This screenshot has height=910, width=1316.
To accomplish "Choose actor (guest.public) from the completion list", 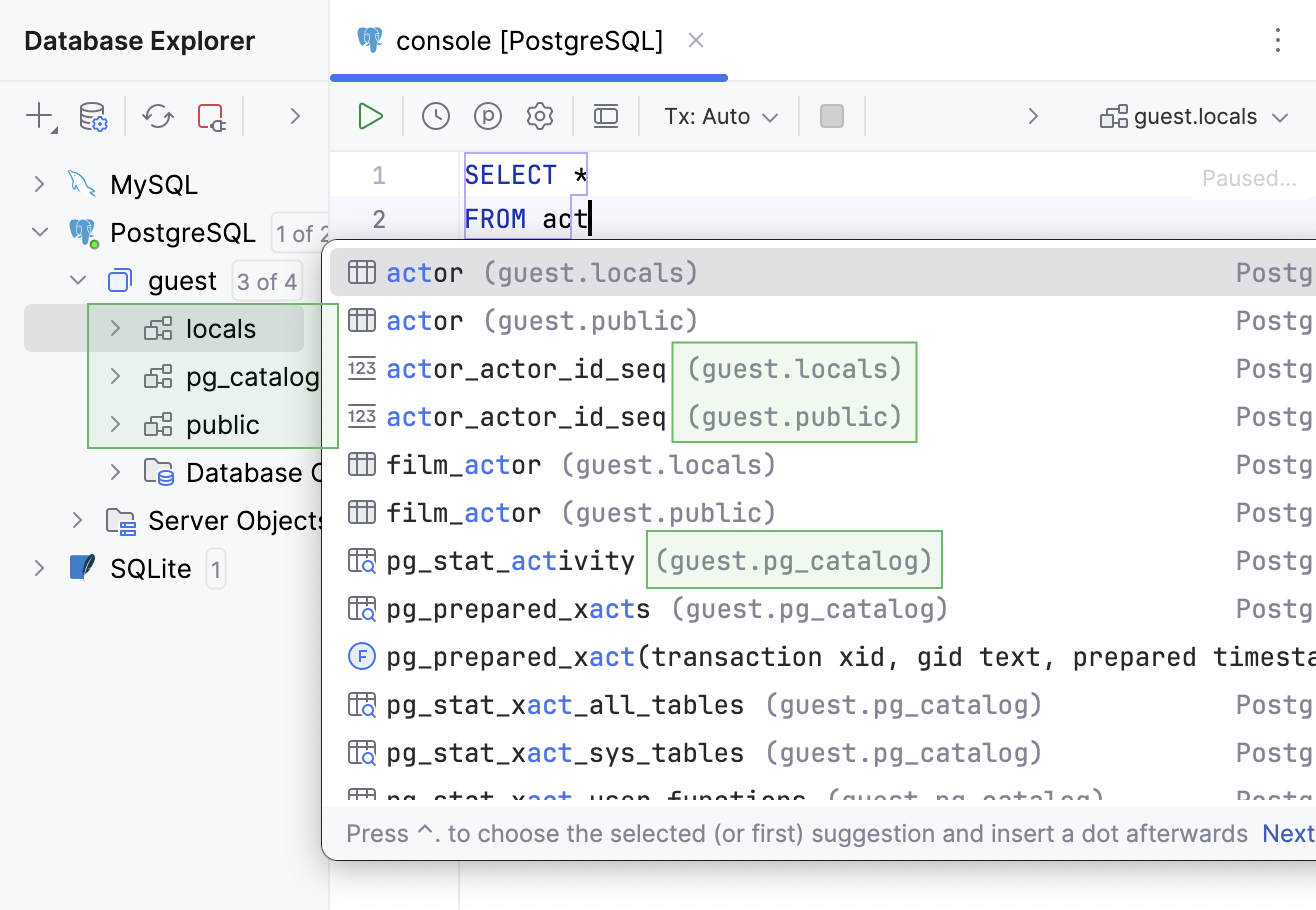I will coord(541,321).
